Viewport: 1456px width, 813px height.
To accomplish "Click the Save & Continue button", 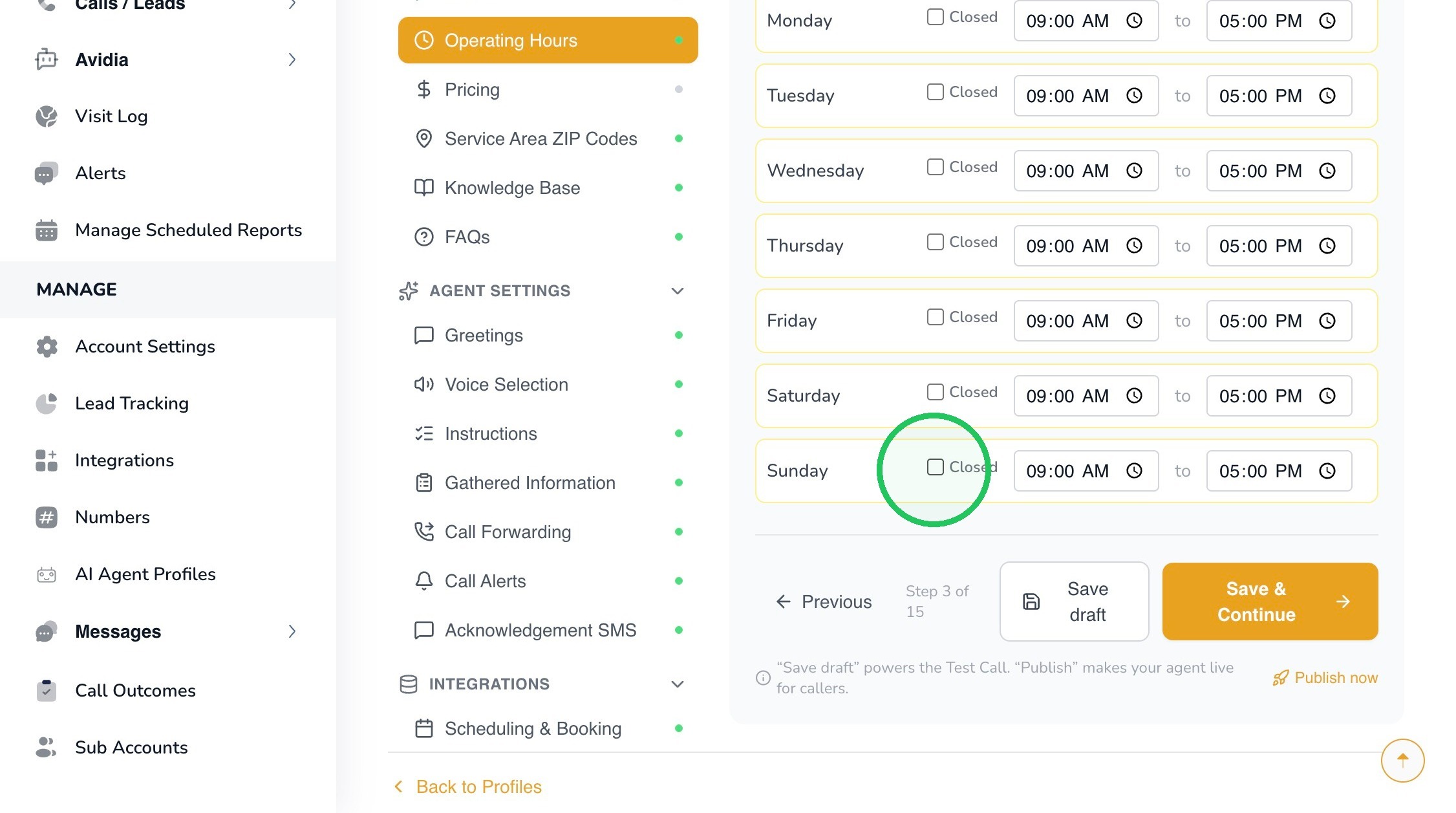I will tap(1270, 602).
